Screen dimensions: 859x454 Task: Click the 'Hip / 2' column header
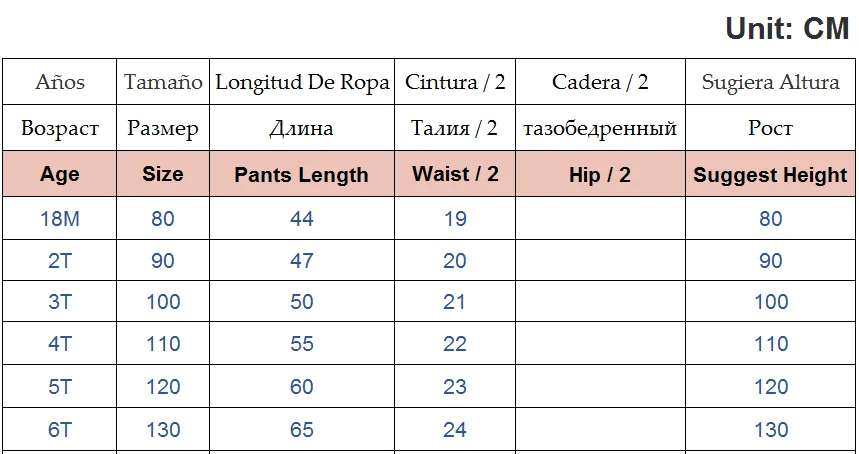[600, 175]
